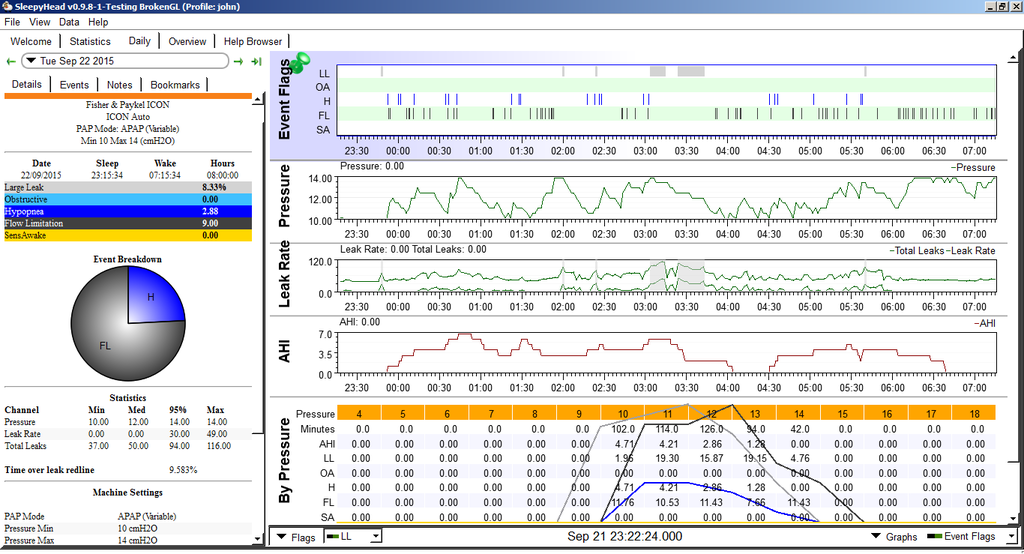The height and width of the screenshot is (554, 1024).
Task: Click the green pin on Event Flags
Action: 300,62
